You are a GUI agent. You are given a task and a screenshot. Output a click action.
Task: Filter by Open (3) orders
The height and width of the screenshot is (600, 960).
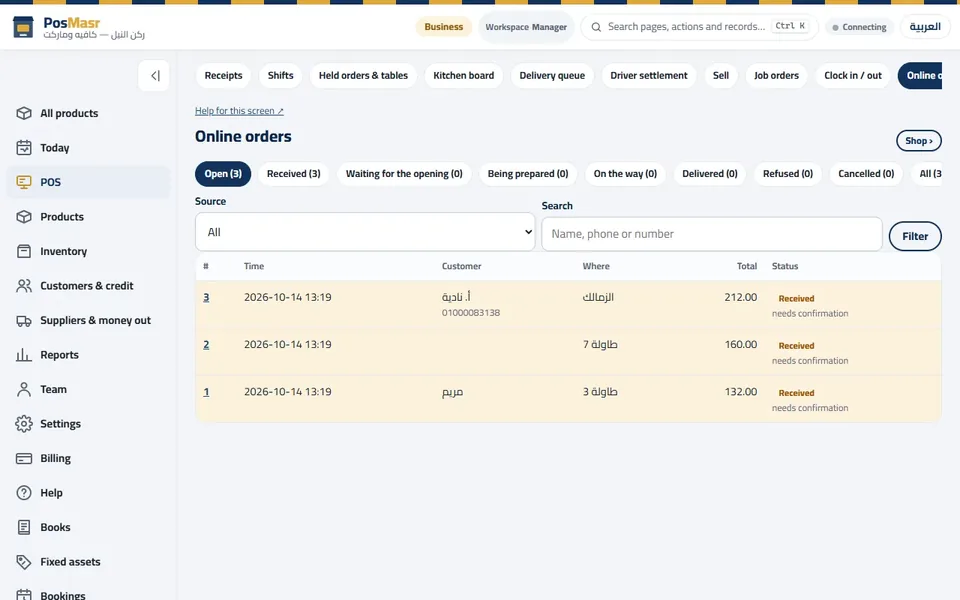(x=223, y=174)
